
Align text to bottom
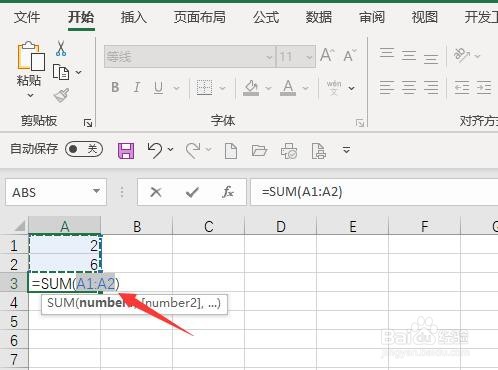431,58
